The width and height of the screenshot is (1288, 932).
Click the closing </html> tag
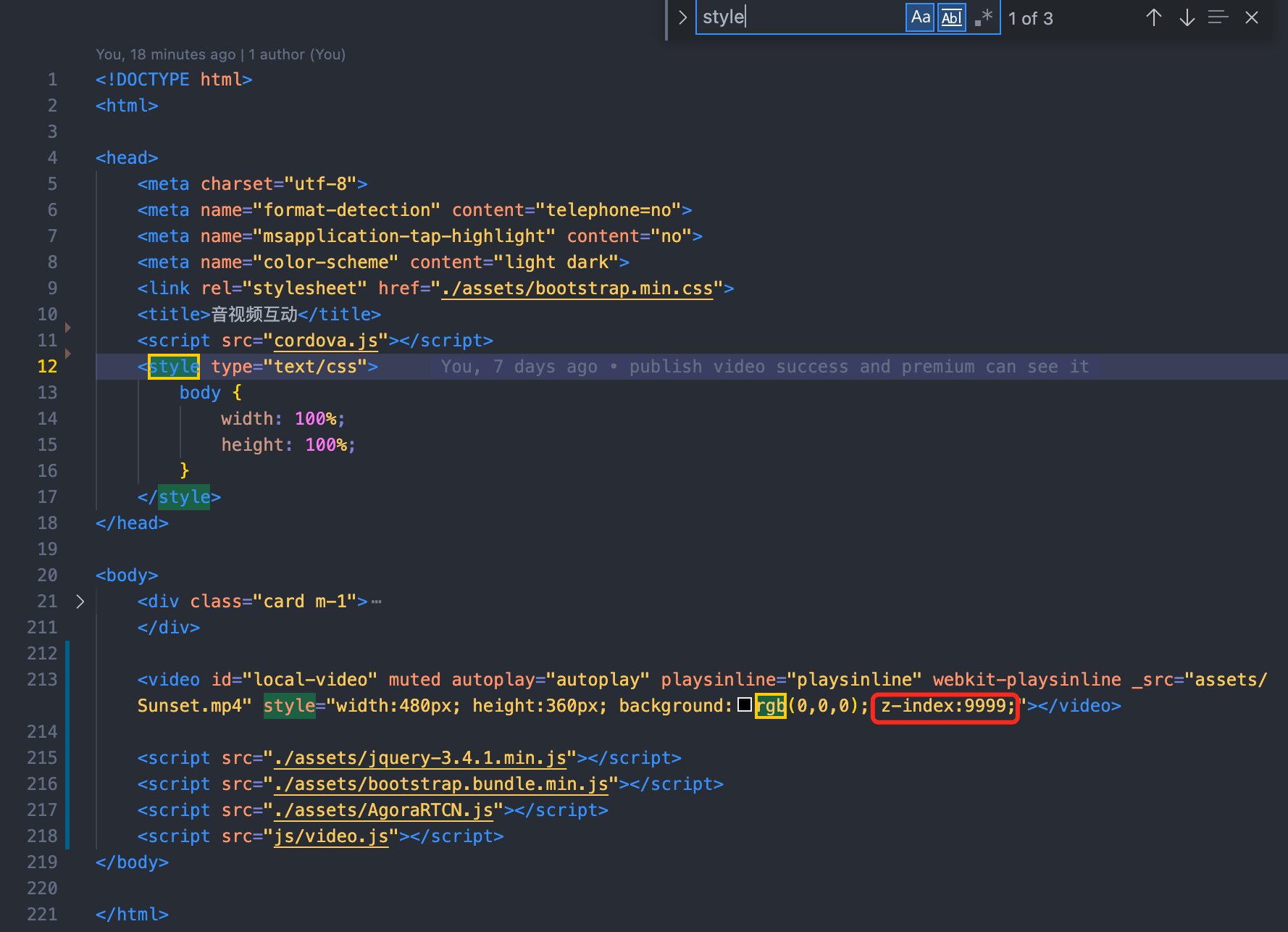pyautogui.click(x=132, y=915)
